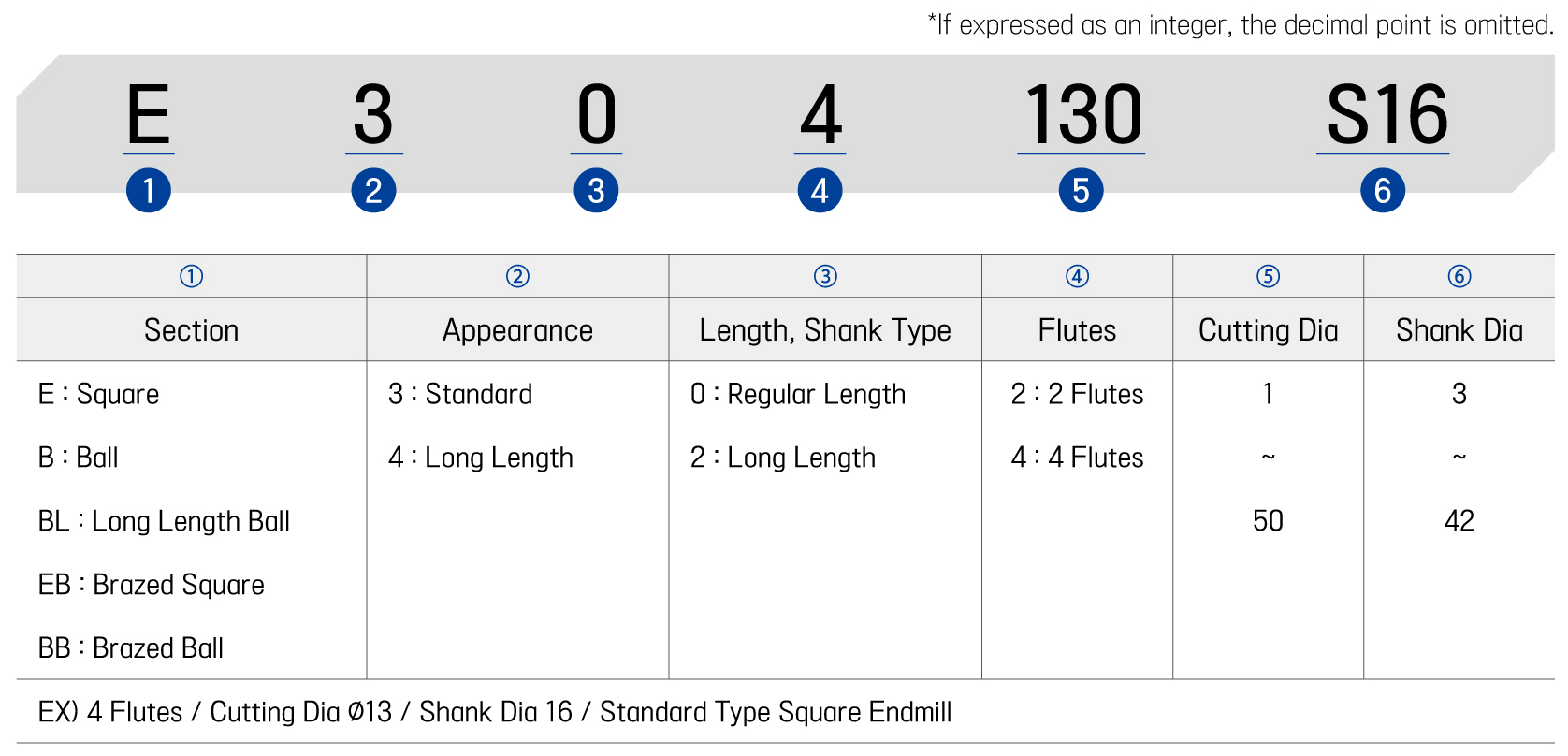Click the EX) example line at the bottom
Image resolution: width=1568 pixels, height=756 pixels.
tap(494, 712)
